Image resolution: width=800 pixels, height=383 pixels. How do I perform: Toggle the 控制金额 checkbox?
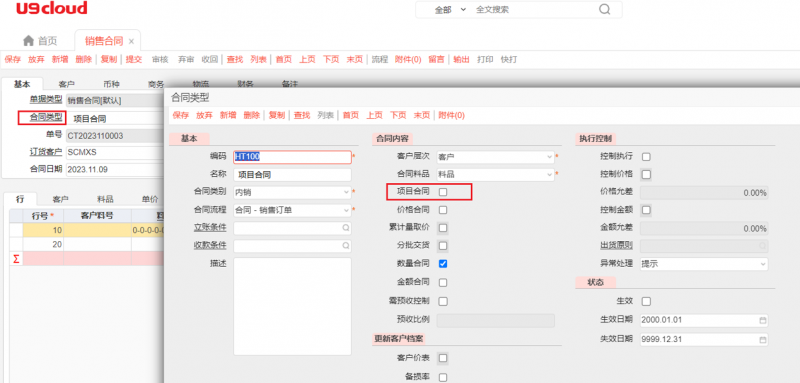coord(646,210)
